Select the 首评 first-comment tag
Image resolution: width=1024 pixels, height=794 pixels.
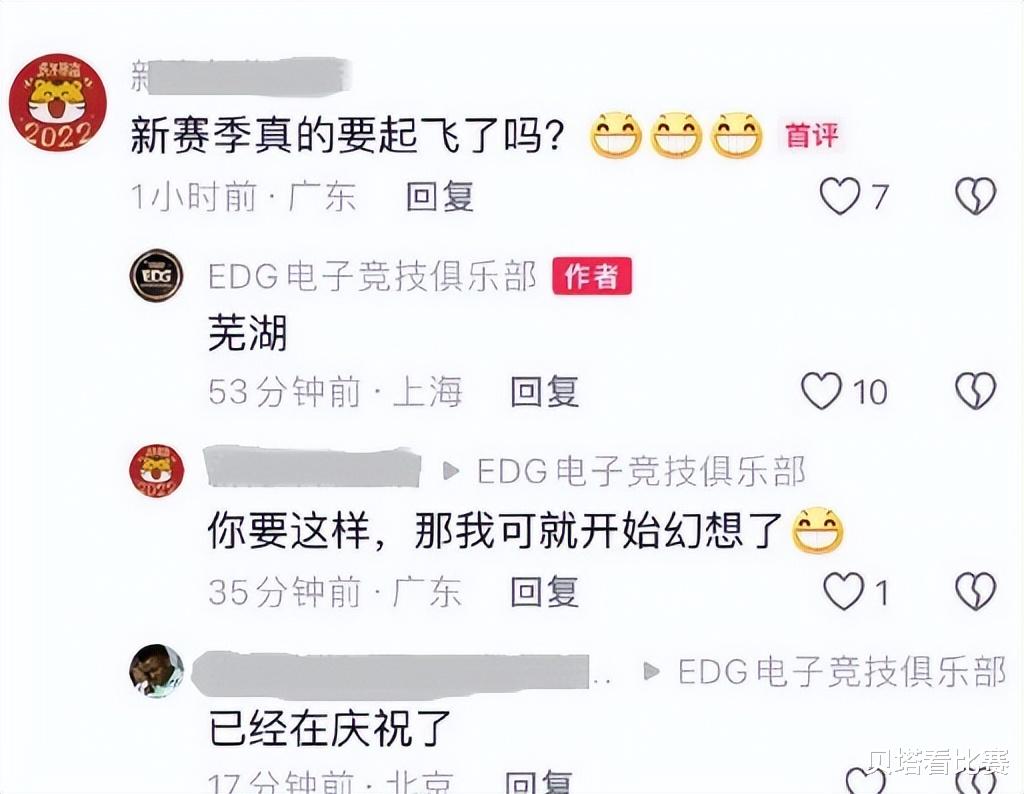point(812,136)
